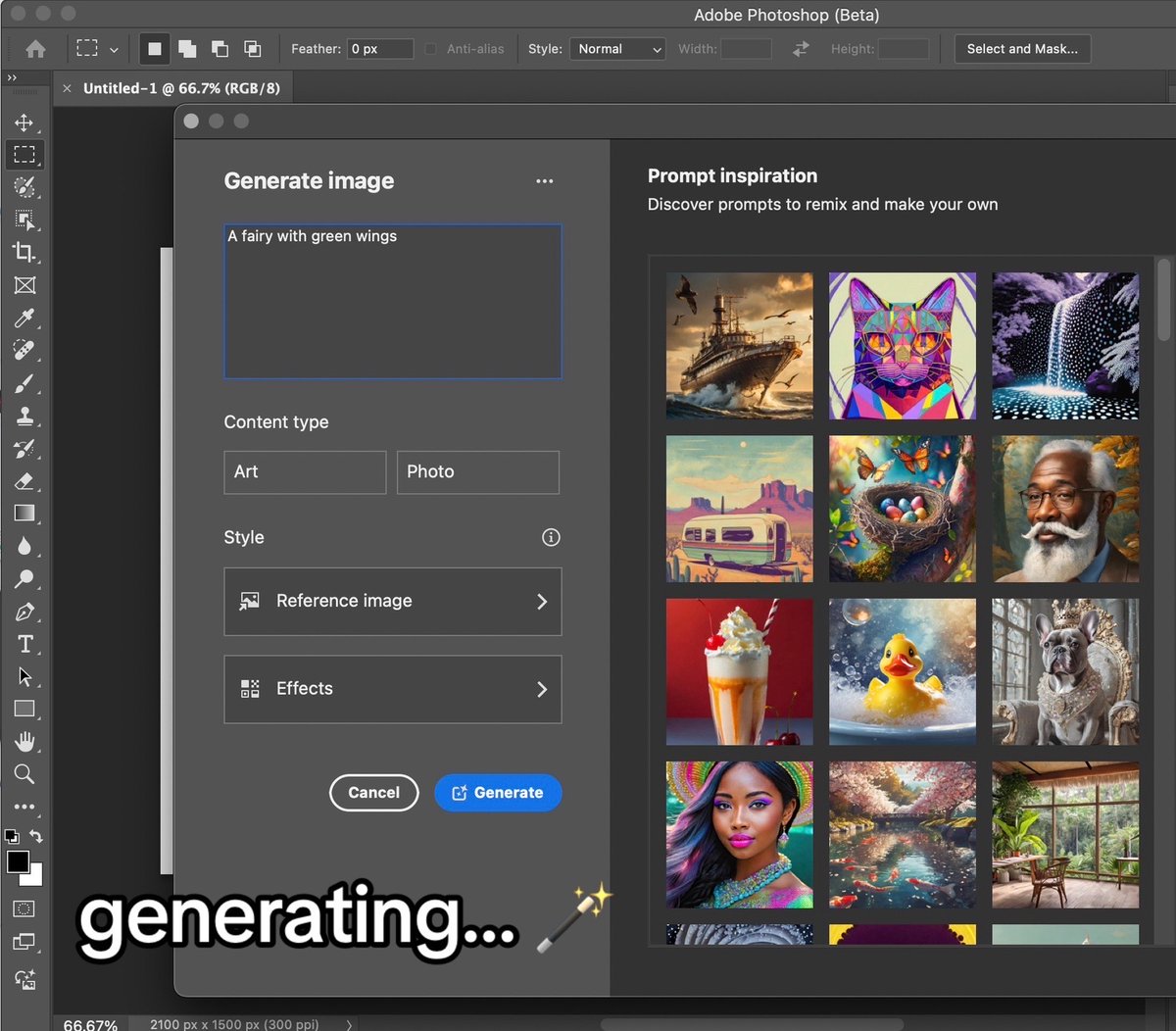1176x1031 pixels.
Task: Select the milkshake with cherry thumbnail
Action: [740, 672]
